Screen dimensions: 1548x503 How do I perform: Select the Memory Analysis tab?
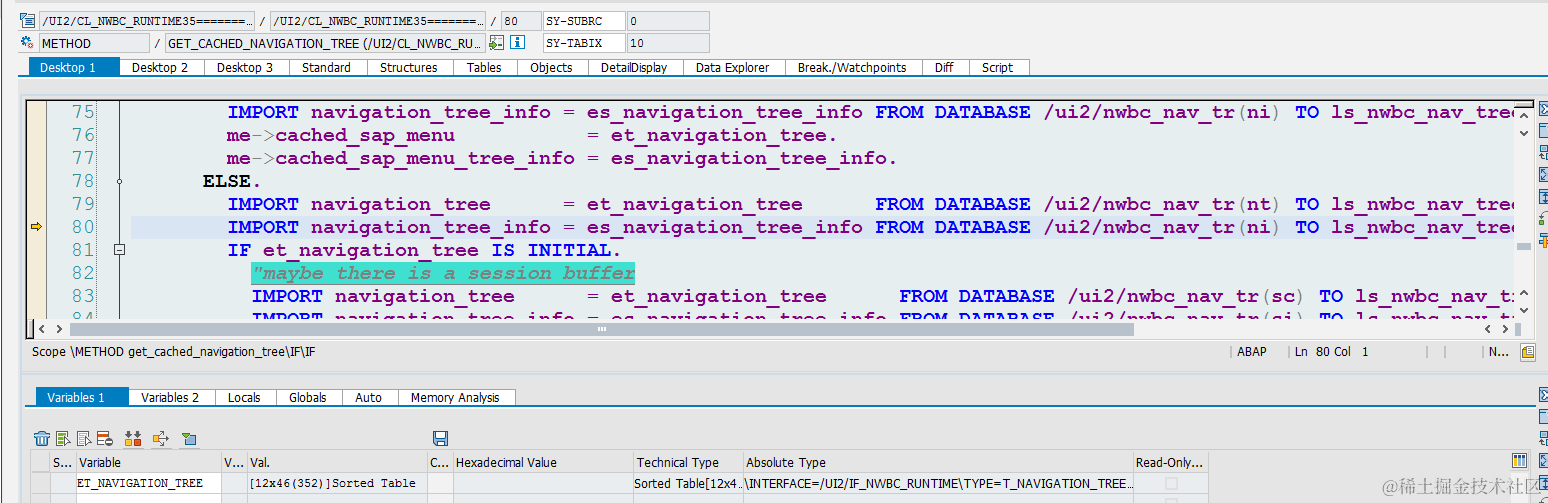point(455,397)
